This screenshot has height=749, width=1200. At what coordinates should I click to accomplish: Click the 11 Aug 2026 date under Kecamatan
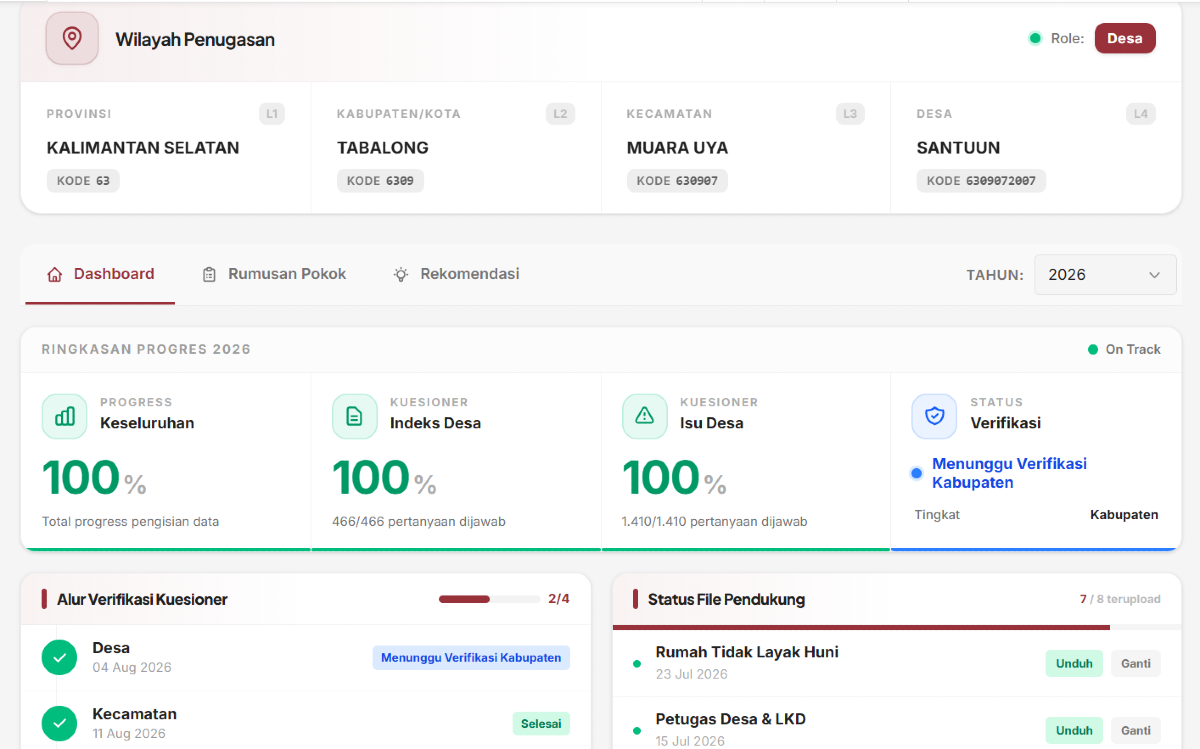point(129,733)
